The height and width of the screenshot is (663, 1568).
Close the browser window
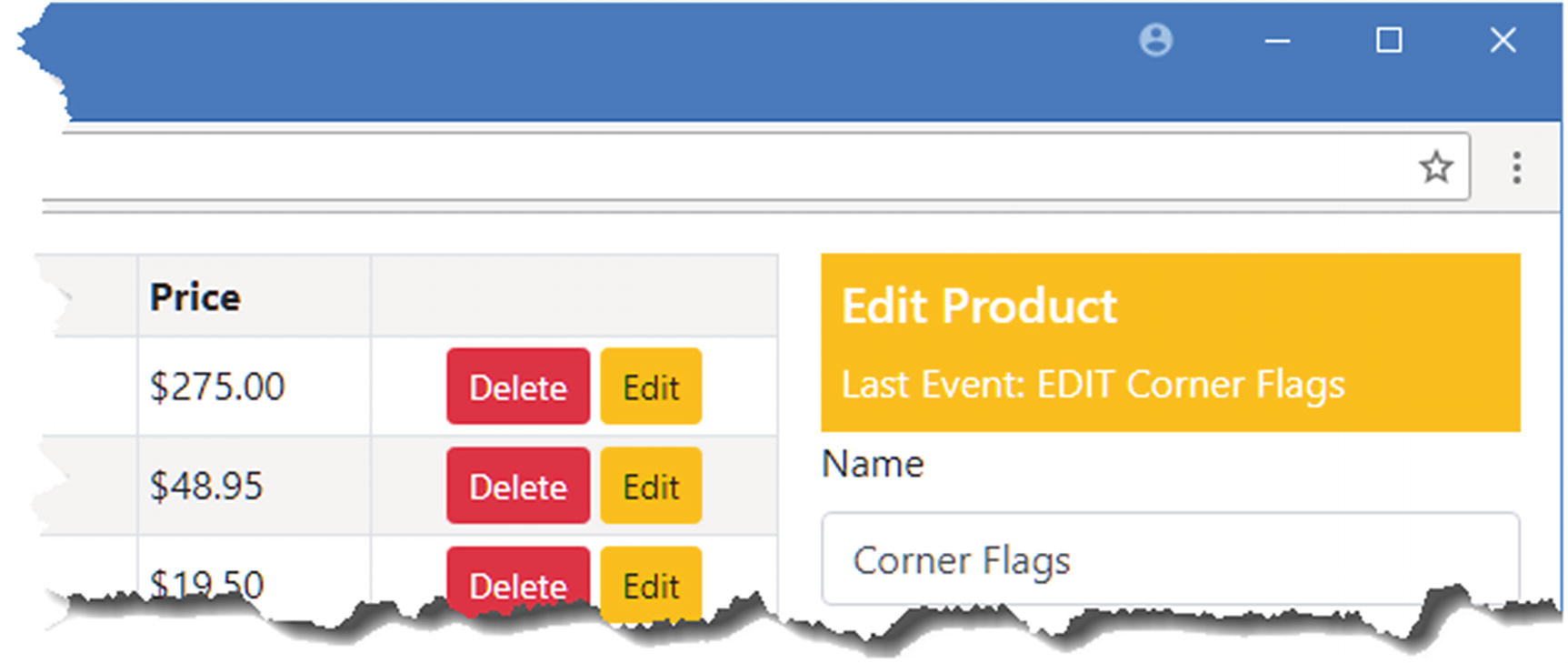(x=1503, y=41)
